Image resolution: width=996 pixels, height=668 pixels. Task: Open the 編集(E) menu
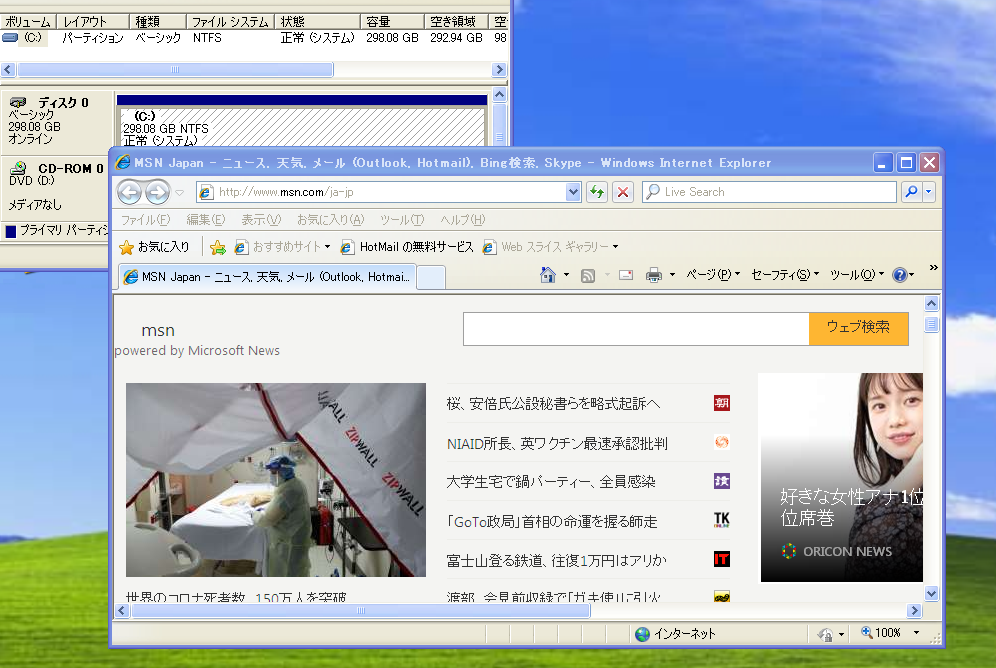tap(205, 220)
